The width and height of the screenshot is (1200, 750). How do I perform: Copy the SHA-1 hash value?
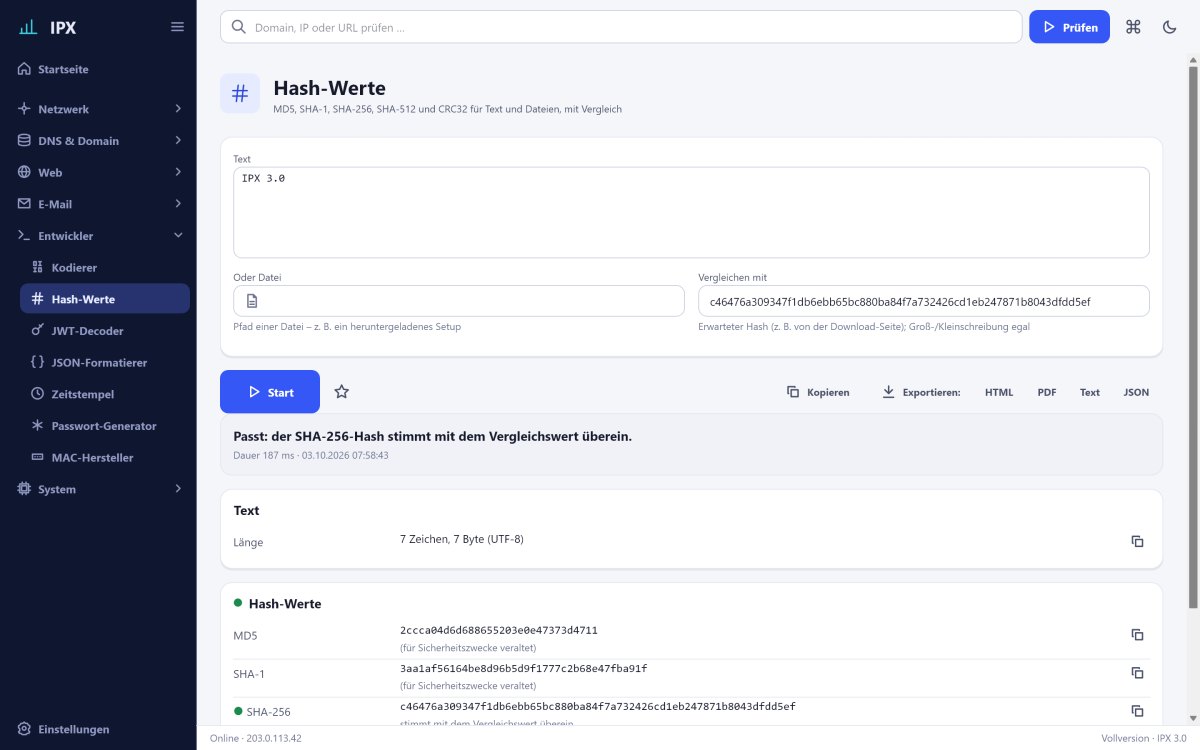[1137, 673]
